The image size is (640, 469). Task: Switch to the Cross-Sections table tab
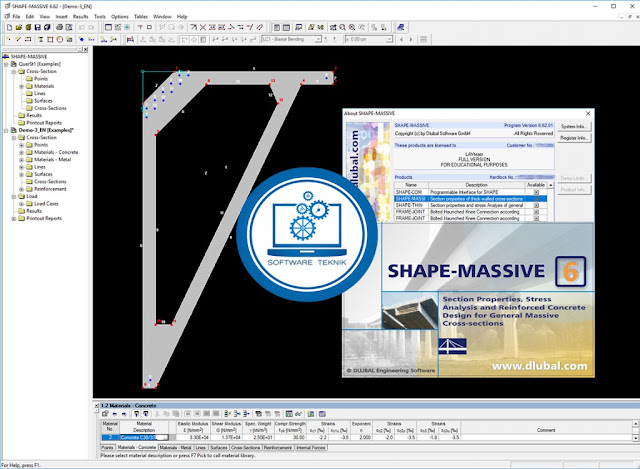(x=245, y=448)
